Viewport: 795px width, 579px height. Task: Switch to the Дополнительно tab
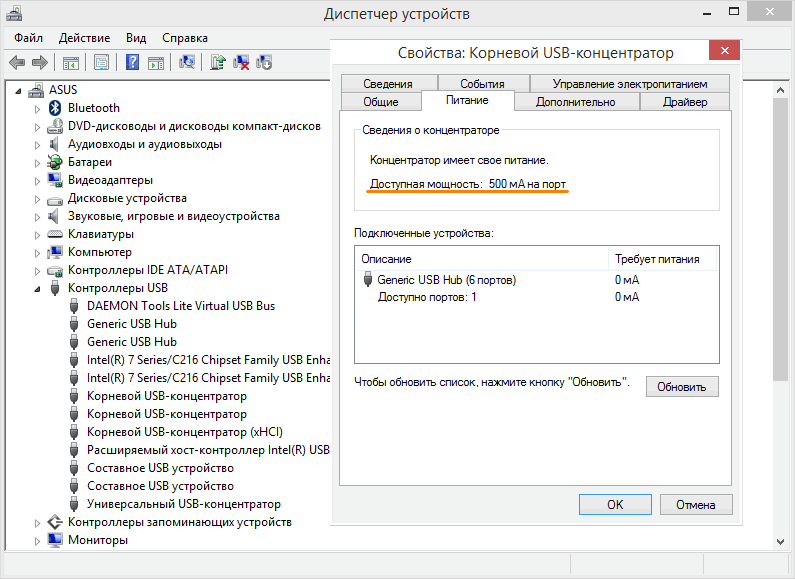[x=576, y=102]
